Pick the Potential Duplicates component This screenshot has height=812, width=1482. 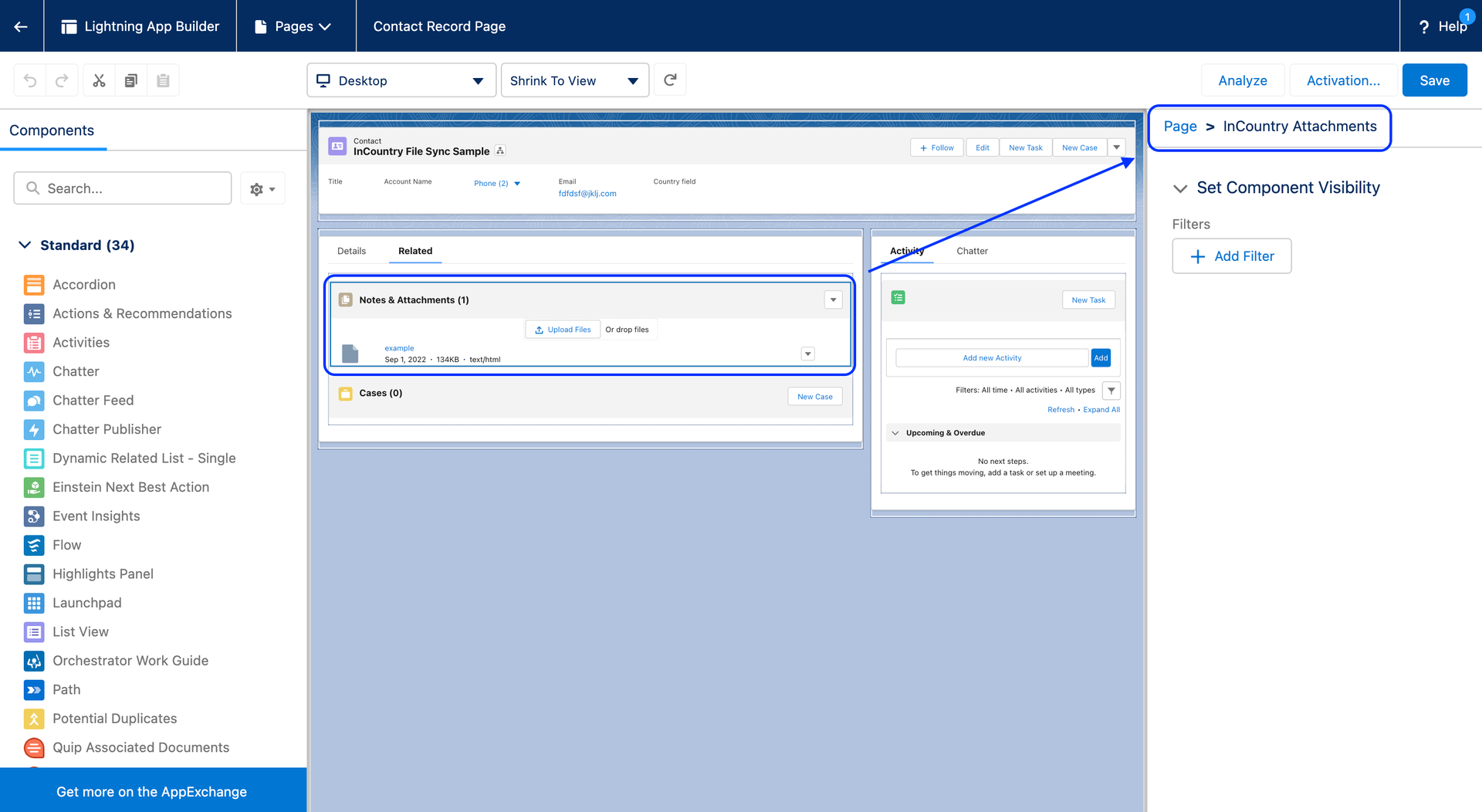[x=100, y=719]
